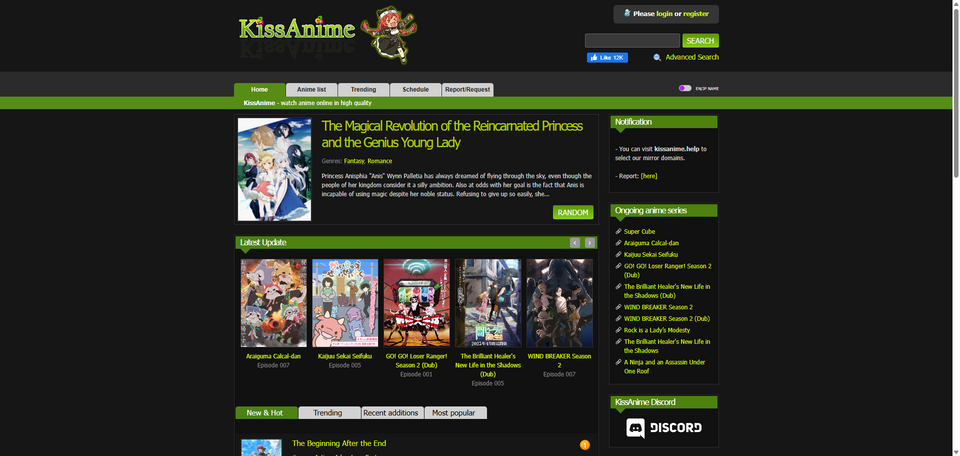Select the Recent additions tab
Viewport: 960px width, 456px height.
click(392, 413)
